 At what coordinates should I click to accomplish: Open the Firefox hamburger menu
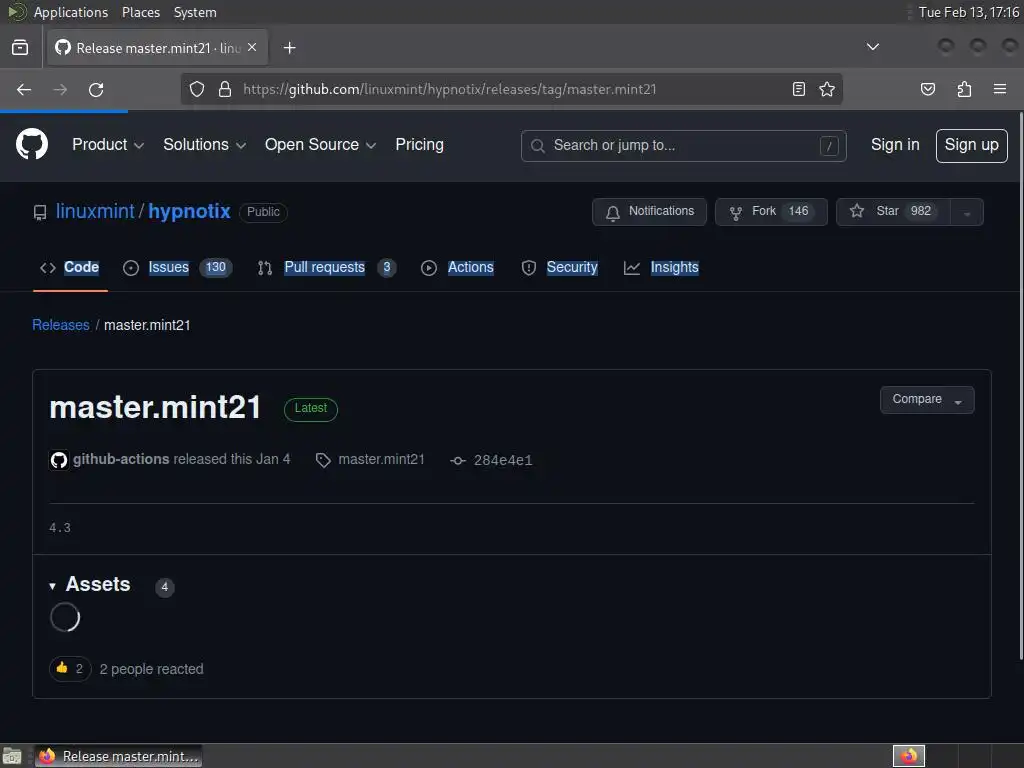pos(1000,89)
